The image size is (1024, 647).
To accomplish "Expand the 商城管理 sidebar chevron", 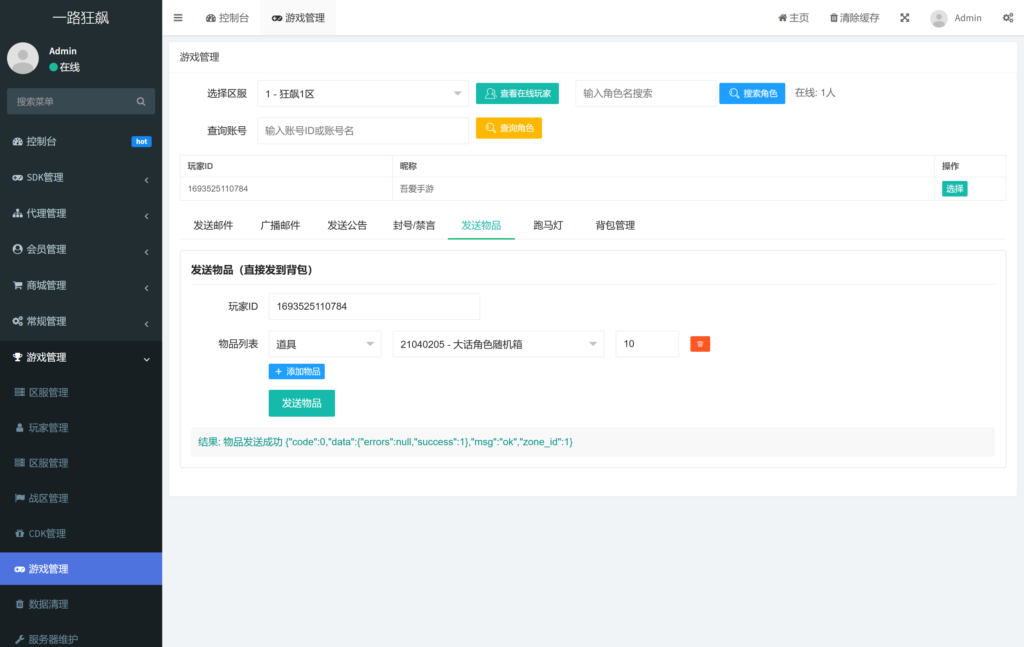I will [146, 287].
